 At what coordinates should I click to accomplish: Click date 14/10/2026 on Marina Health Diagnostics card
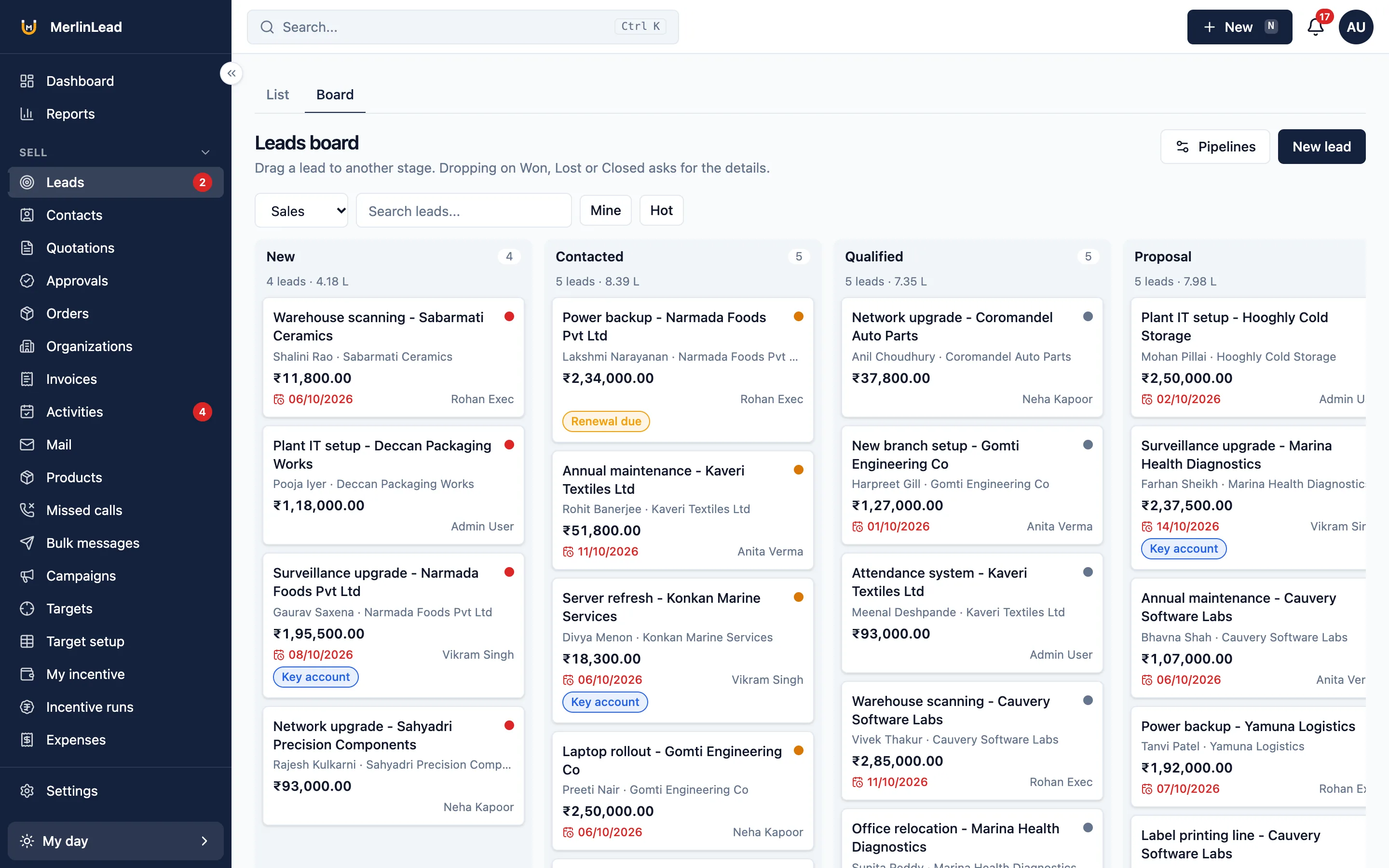[1187, 527]
